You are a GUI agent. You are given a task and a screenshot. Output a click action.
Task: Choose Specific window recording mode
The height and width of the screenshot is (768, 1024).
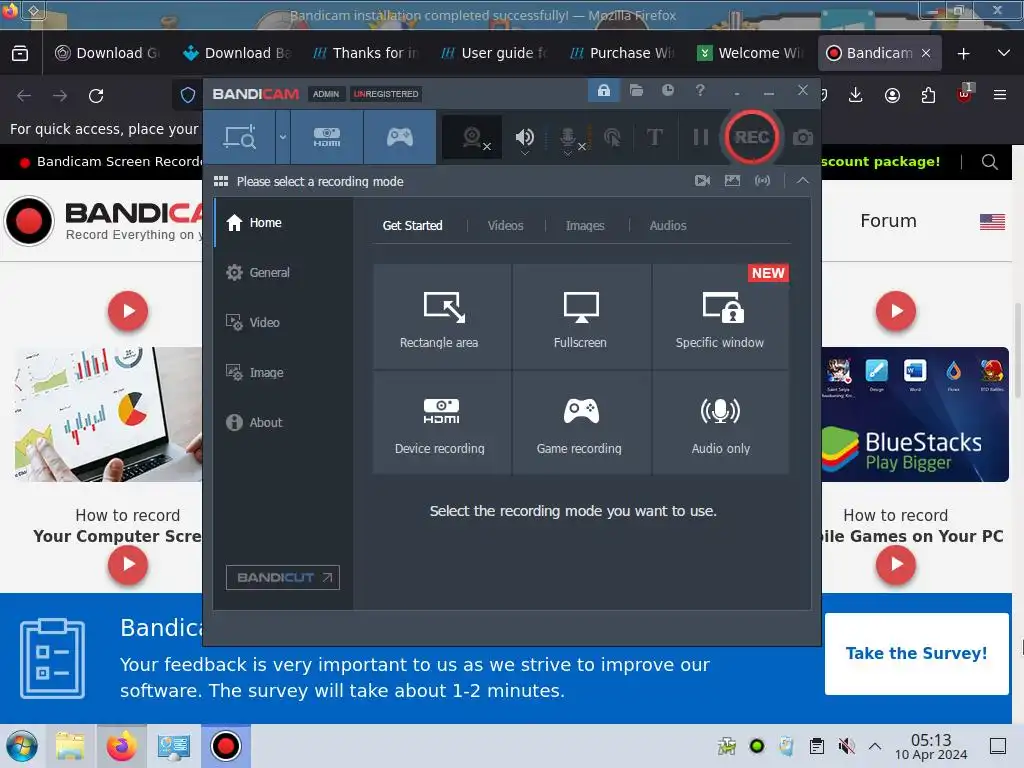pos(720,317)
